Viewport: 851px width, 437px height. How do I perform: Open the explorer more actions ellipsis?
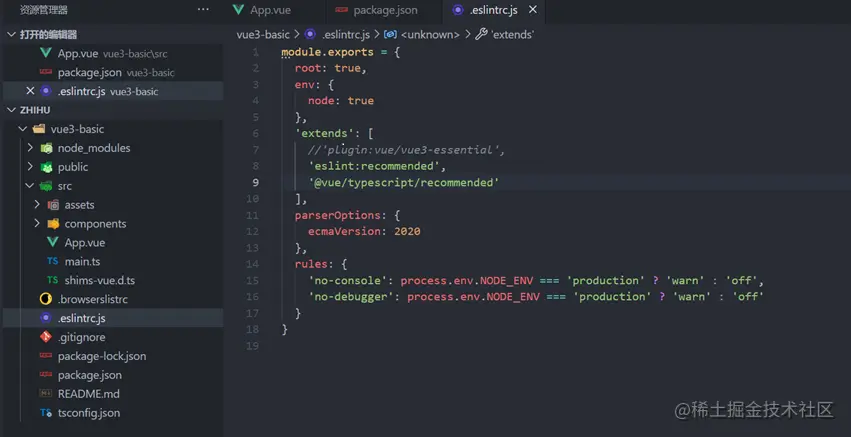click(203, 10)
